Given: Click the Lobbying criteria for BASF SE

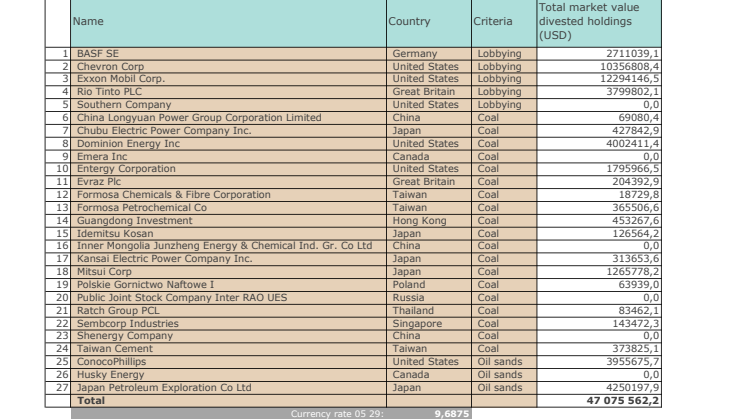Looking at the screenshot, I should (504, 54).
